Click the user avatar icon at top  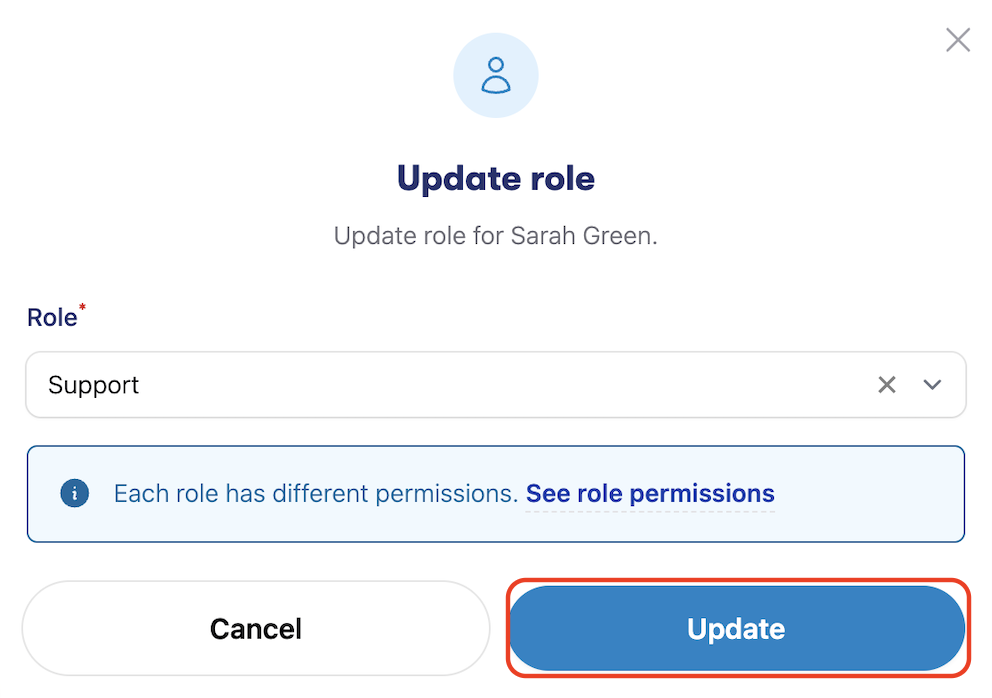click(x=496, y=75)
